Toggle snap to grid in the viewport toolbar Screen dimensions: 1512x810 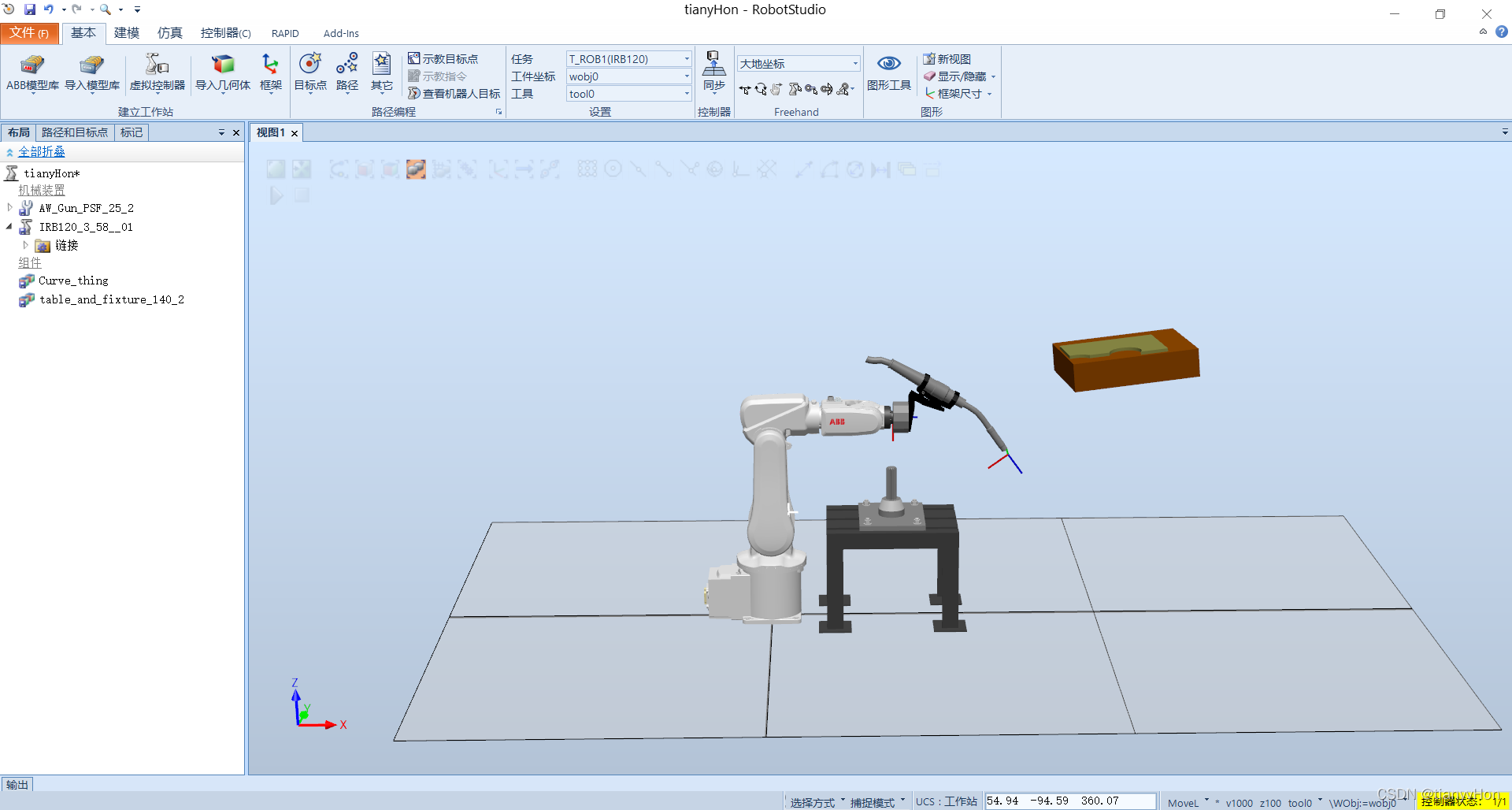click(x=766, y=169)
